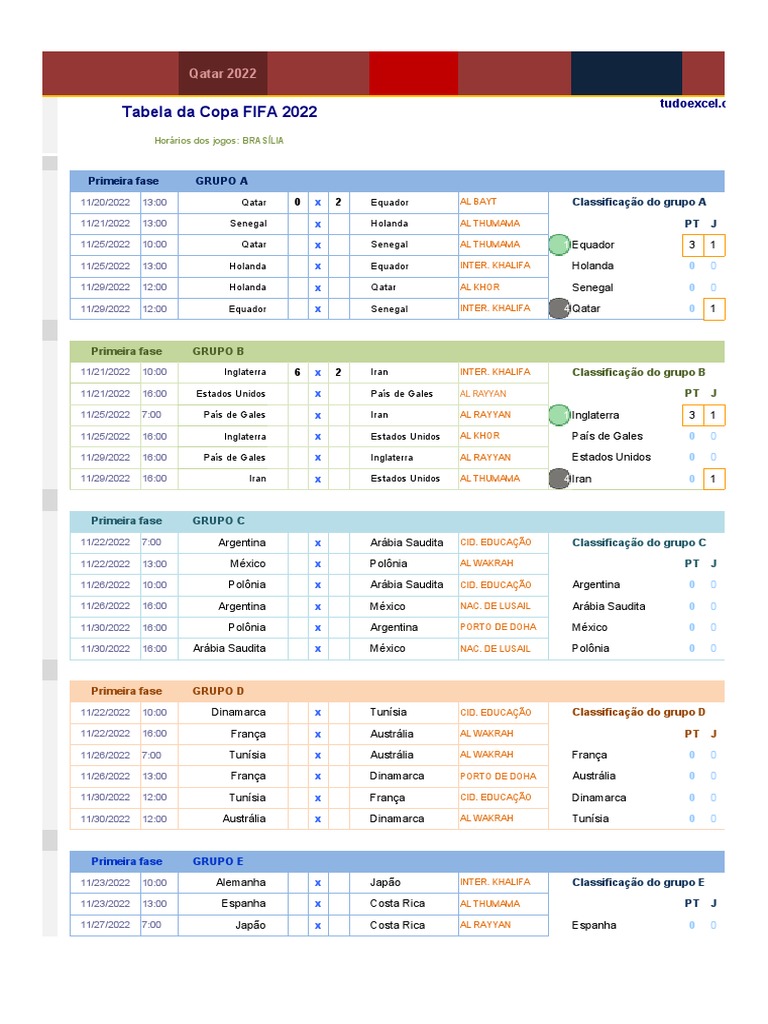The height and width of the screenshot is (1024, 768).
Task: Click Equador's score 2 against Qatar
Action: 338,202
